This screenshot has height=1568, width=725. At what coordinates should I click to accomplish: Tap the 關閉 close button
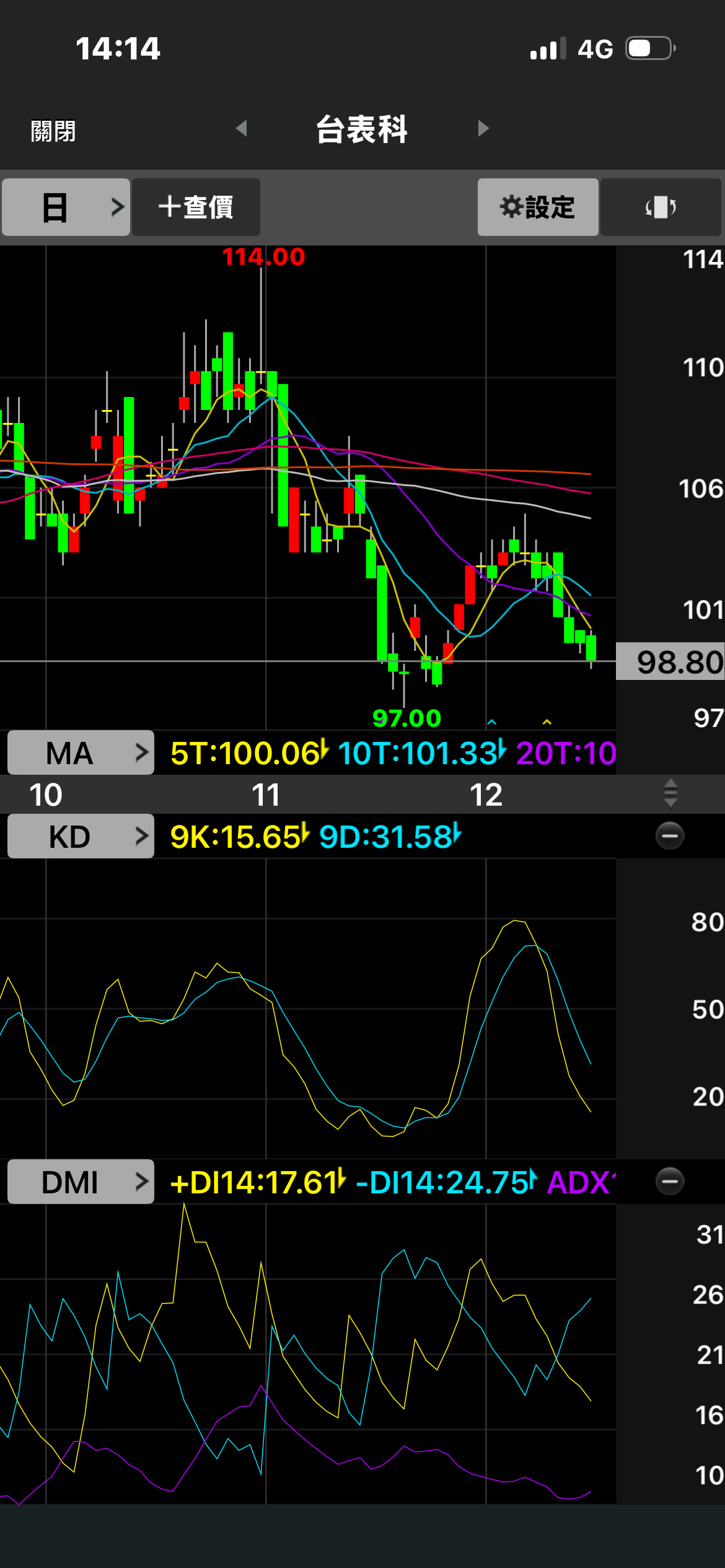coord(53,131)
